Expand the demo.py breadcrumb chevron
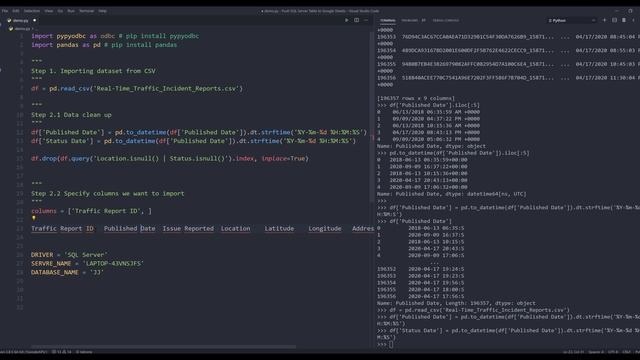Viewport: 640px width, 360px height. [32, 29]
